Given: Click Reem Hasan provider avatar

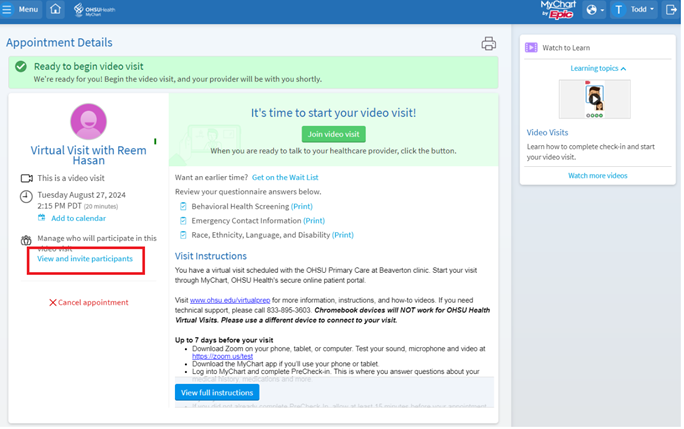Looking at the screenshot, I should 88,122.
